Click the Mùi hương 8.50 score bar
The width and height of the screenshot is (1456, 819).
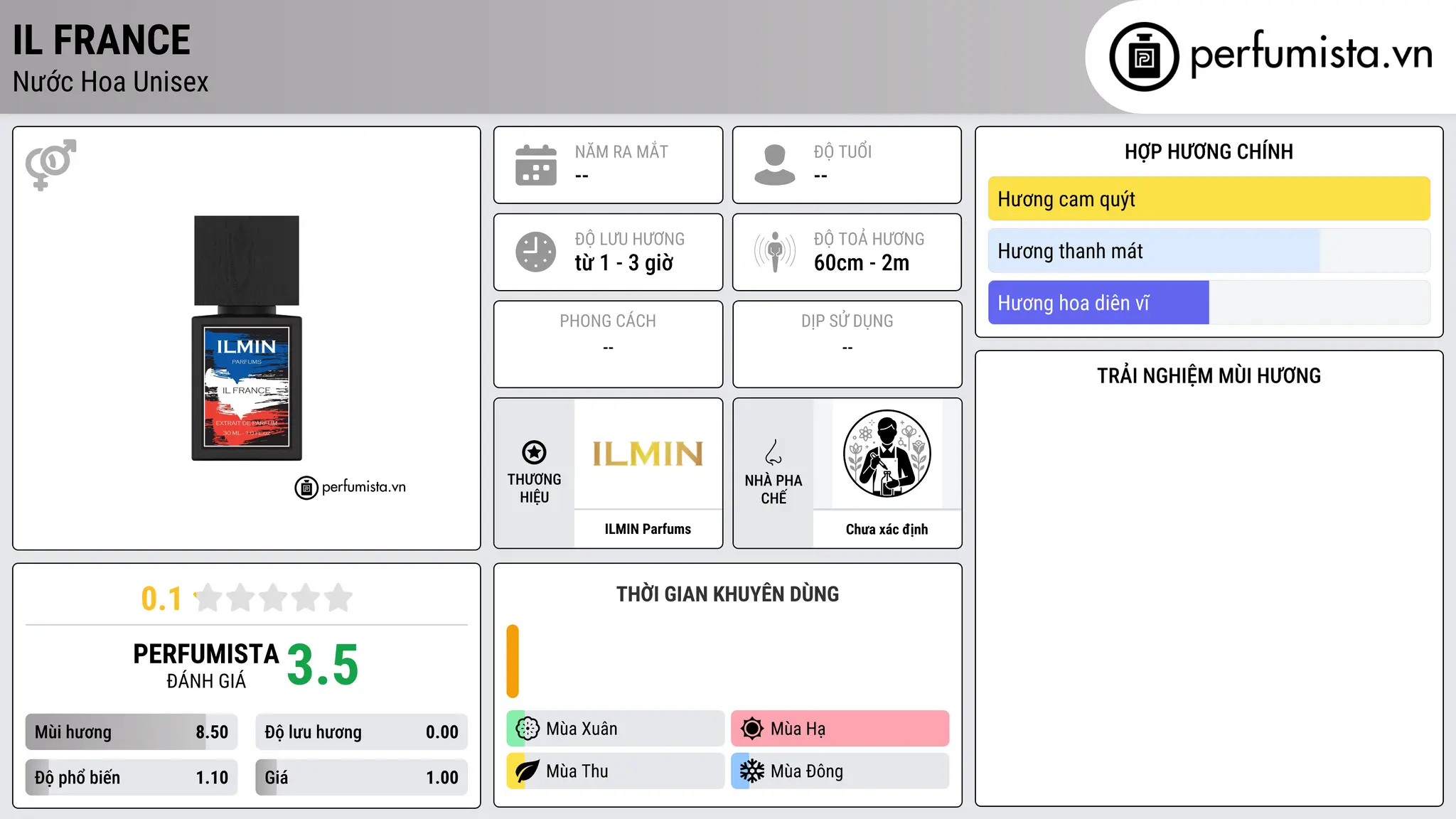(132, 732)
